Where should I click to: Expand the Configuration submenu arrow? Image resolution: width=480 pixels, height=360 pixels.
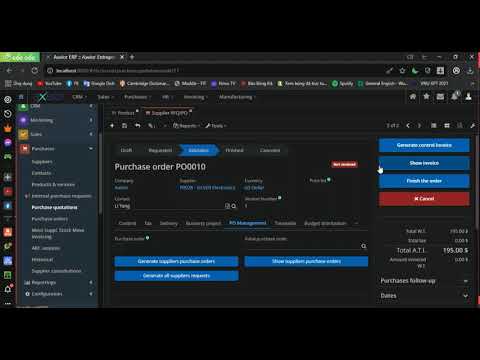coord(91,294)
